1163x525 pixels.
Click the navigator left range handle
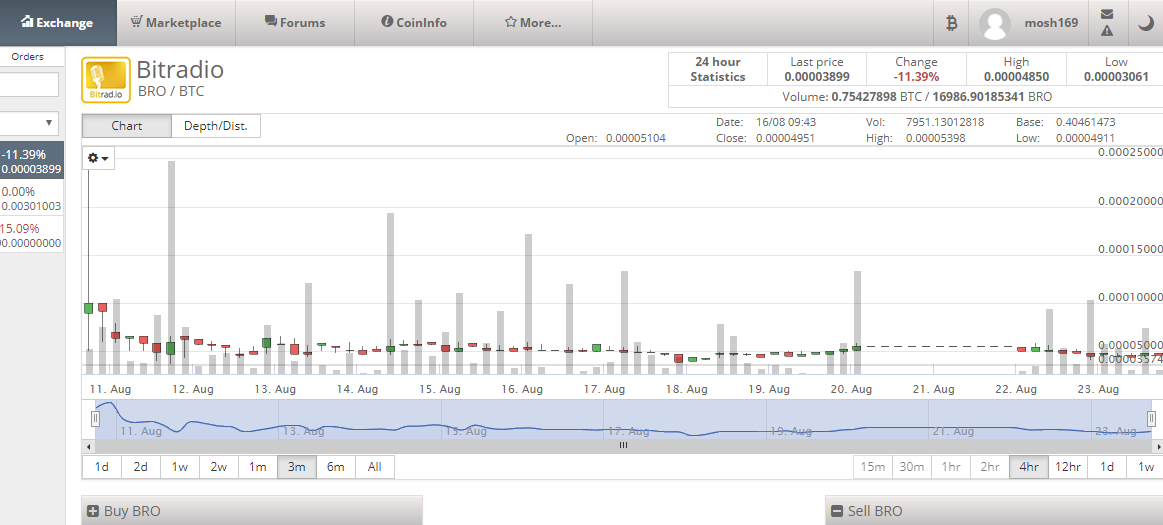click(x=95, y=419)
